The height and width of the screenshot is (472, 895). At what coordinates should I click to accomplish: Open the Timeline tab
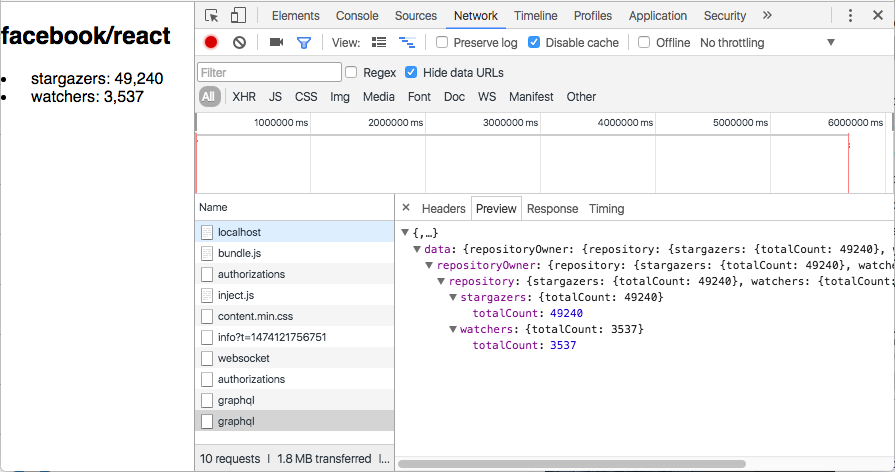coord(535,16)
